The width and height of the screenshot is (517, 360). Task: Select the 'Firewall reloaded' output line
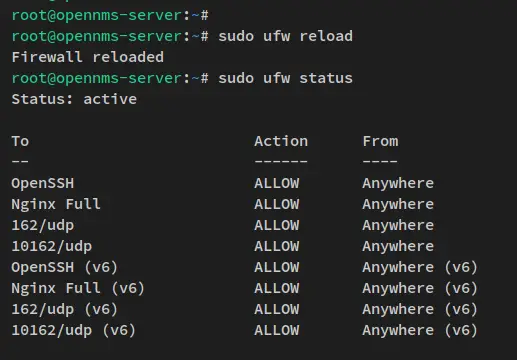coord(88,57)
